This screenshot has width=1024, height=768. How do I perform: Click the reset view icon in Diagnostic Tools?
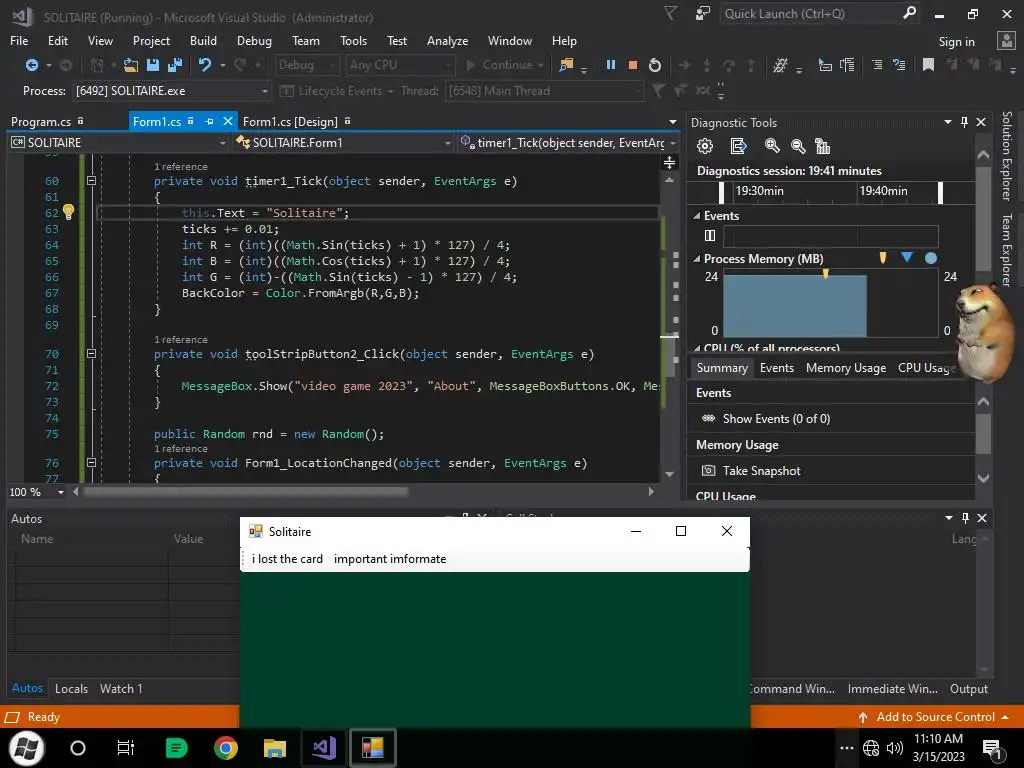pos(823,146)
